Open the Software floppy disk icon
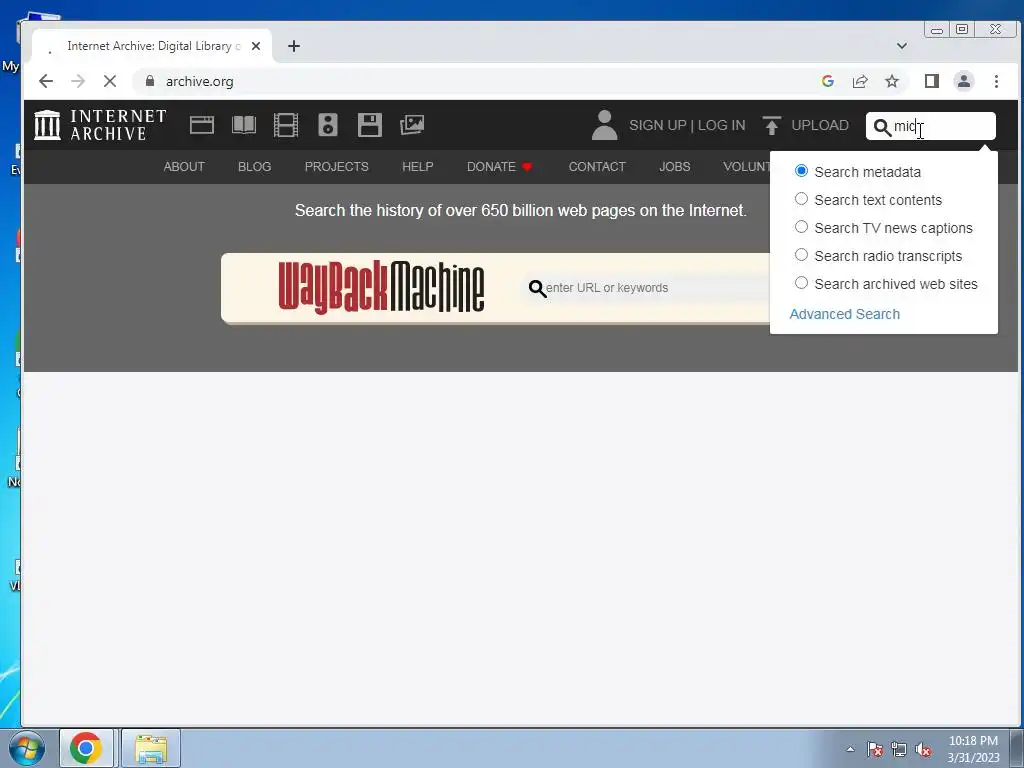1024x768 pixels. [x=370, y=125]
